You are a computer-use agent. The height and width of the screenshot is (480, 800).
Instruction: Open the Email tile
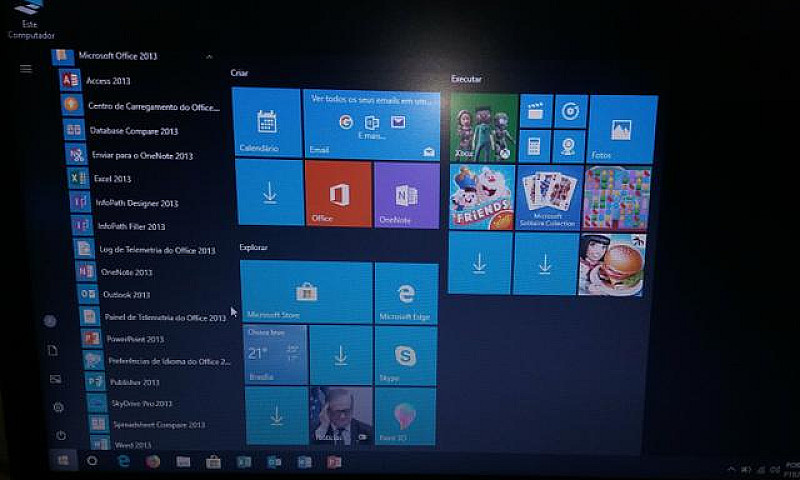[371, 125]
